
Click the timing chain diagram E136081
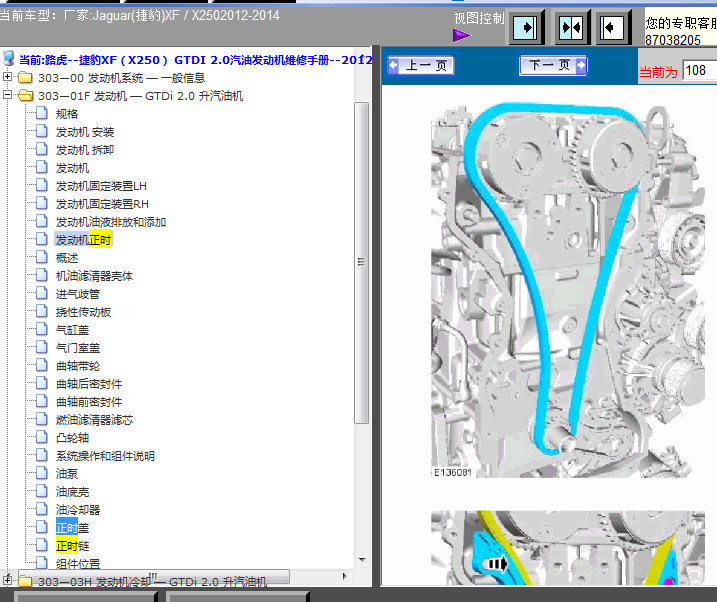567,290
